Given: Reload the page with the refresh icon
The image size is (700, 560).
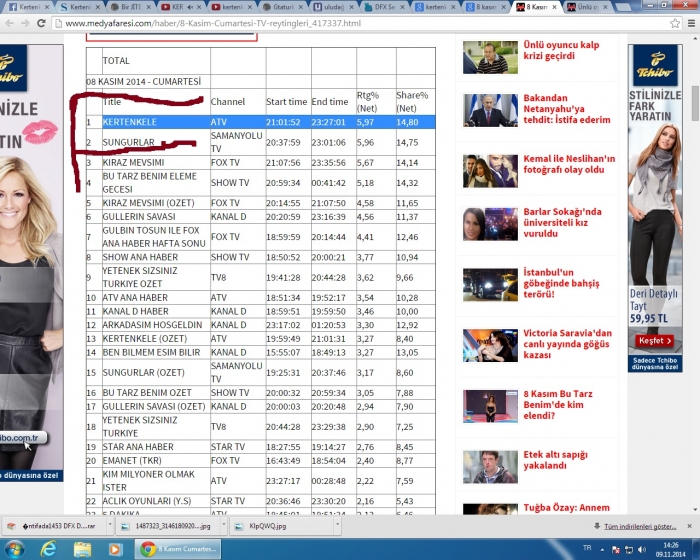Looking at the screenshot, I should pos(41,23).
